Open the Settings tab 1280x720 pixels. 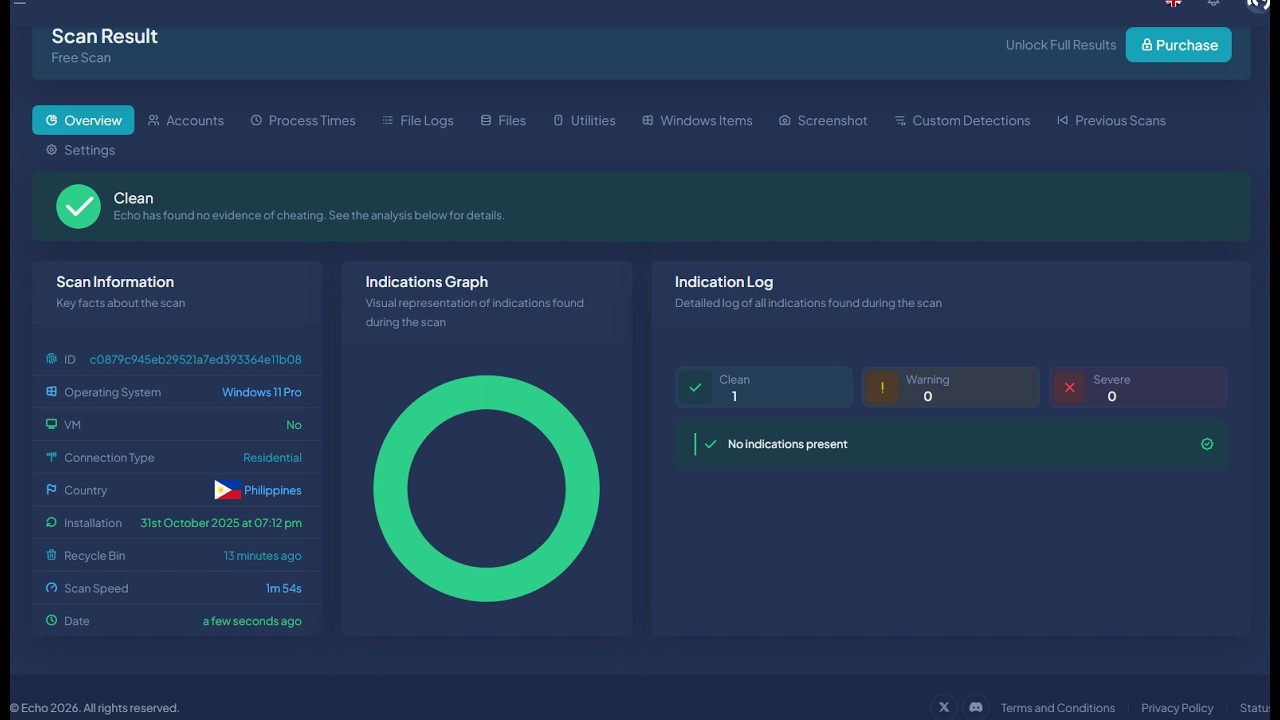80,150
